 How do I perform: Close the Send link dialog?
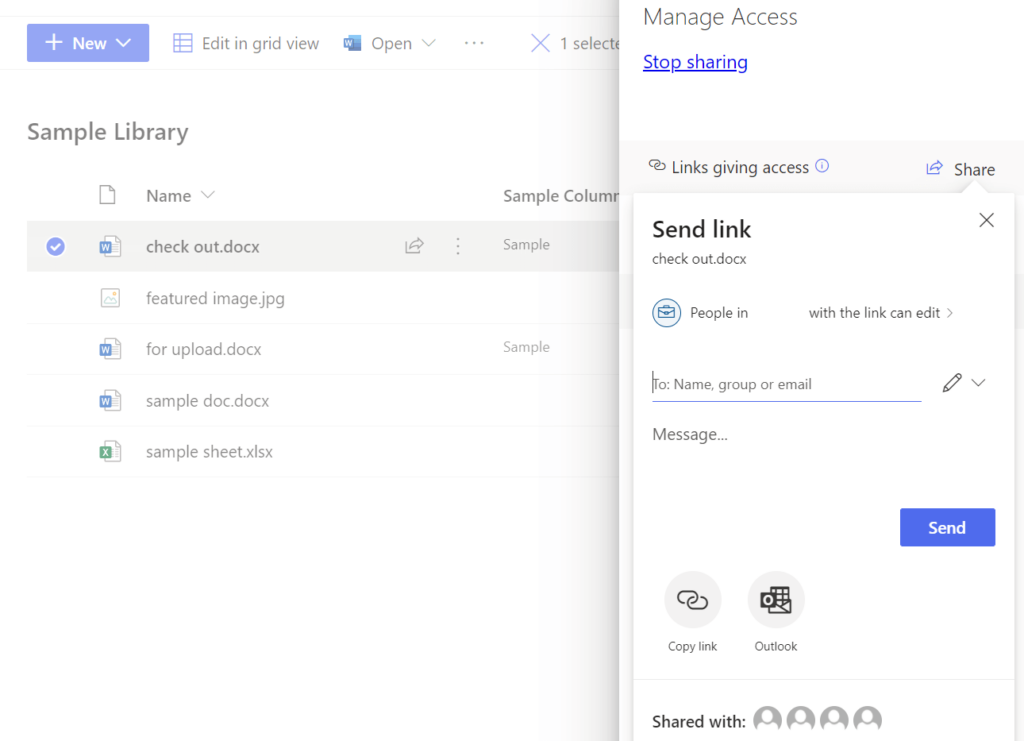[986, 220]
